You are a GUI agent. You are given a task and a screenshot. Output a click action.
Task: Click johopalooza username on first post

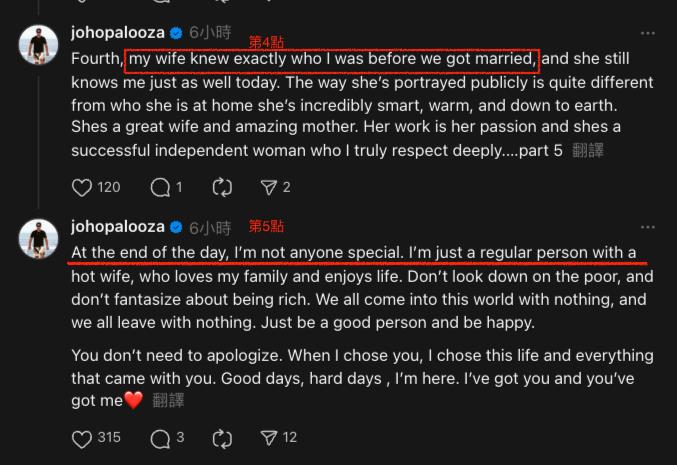pyautogui.click(x=117, y=33)
